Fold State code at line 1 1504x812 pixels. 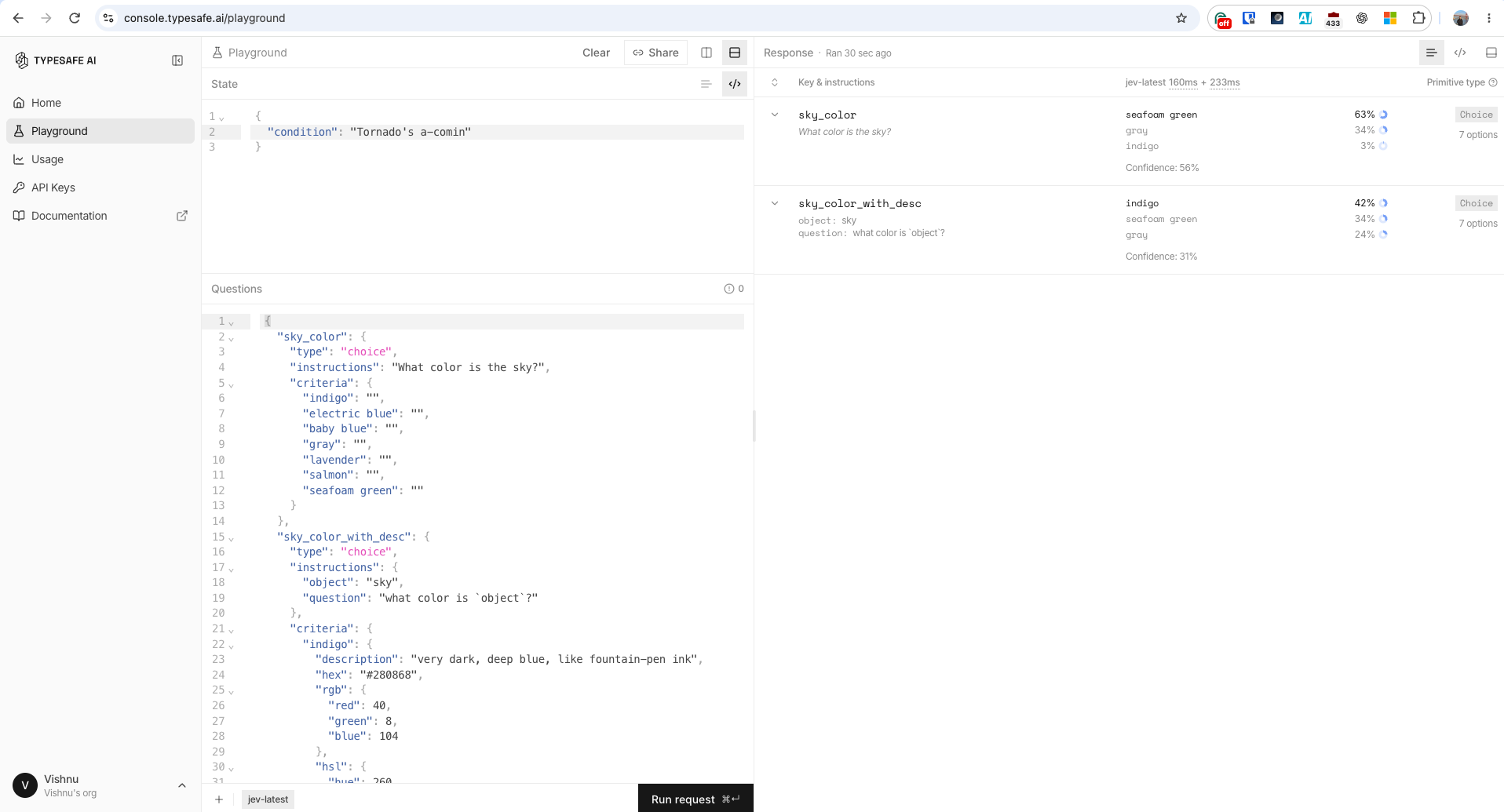[x=222, y=118]
